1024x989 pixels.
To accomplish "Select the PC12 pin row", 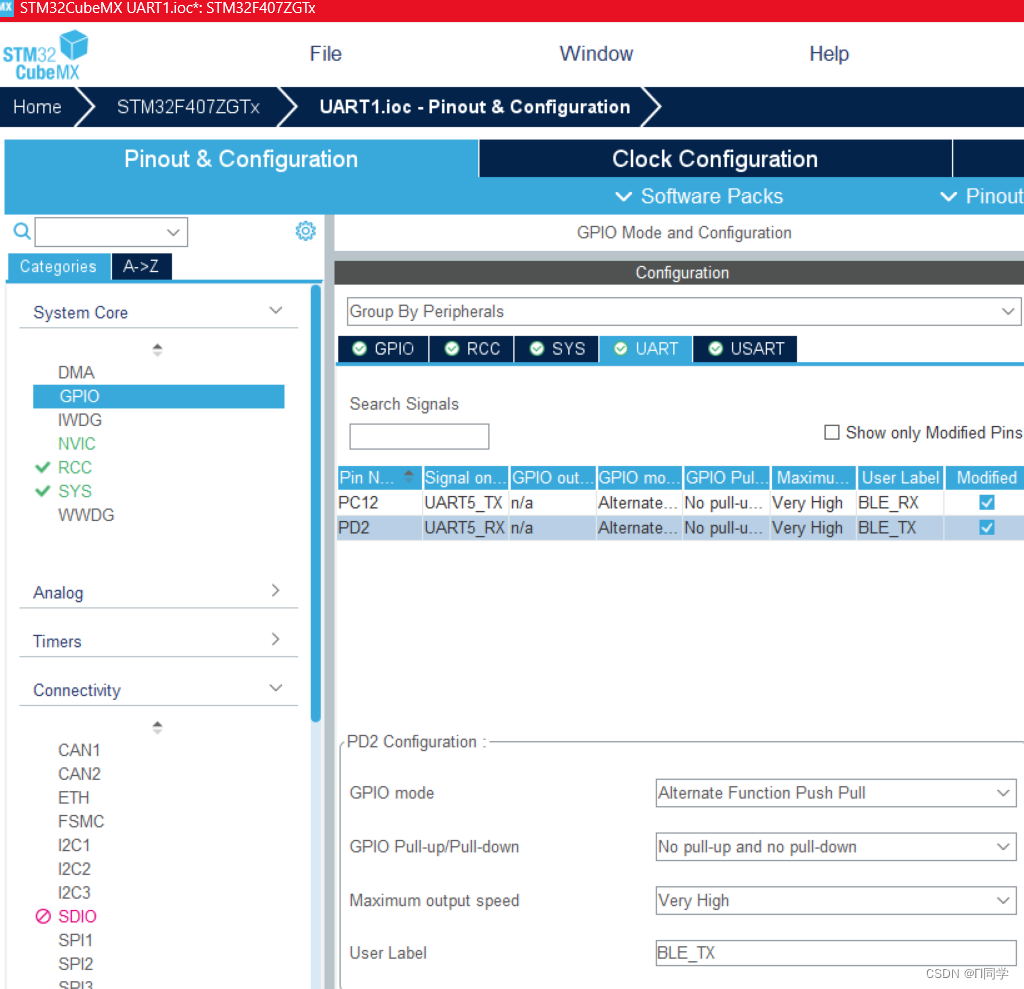I will (680, 502).
